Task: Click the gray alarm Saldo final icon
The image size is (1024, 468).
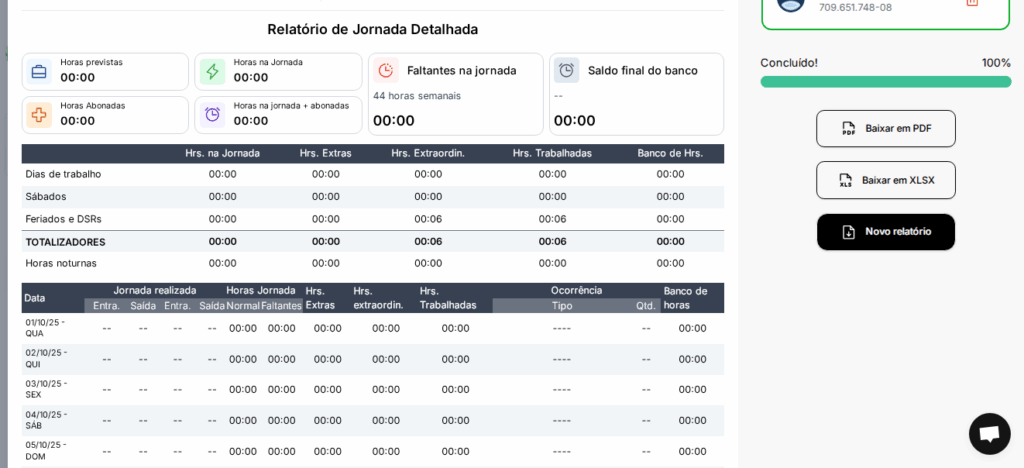Action: [x=566, y=70]
